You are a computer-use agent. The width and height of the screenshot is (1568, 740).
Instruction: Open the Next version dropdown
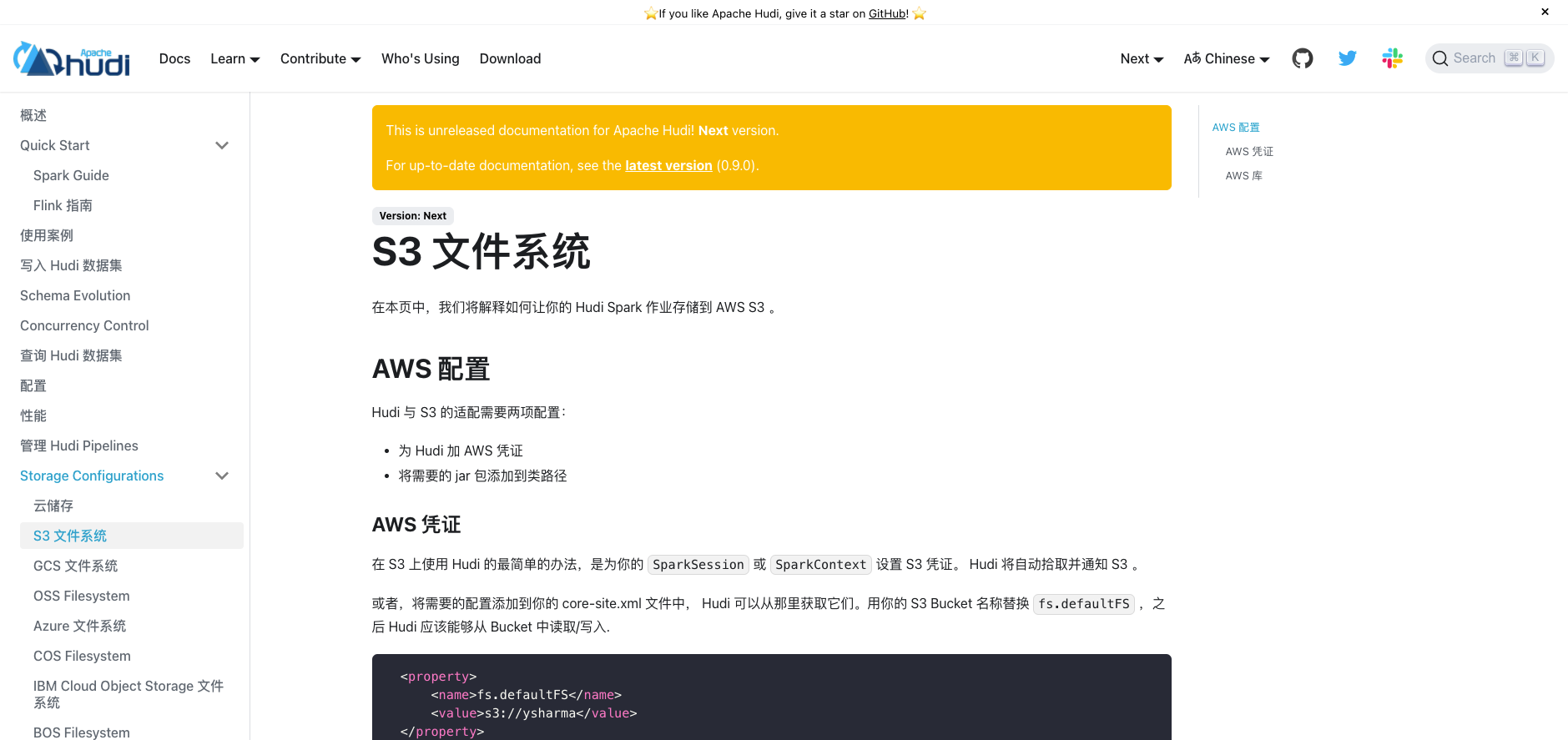pos(1142,58)
